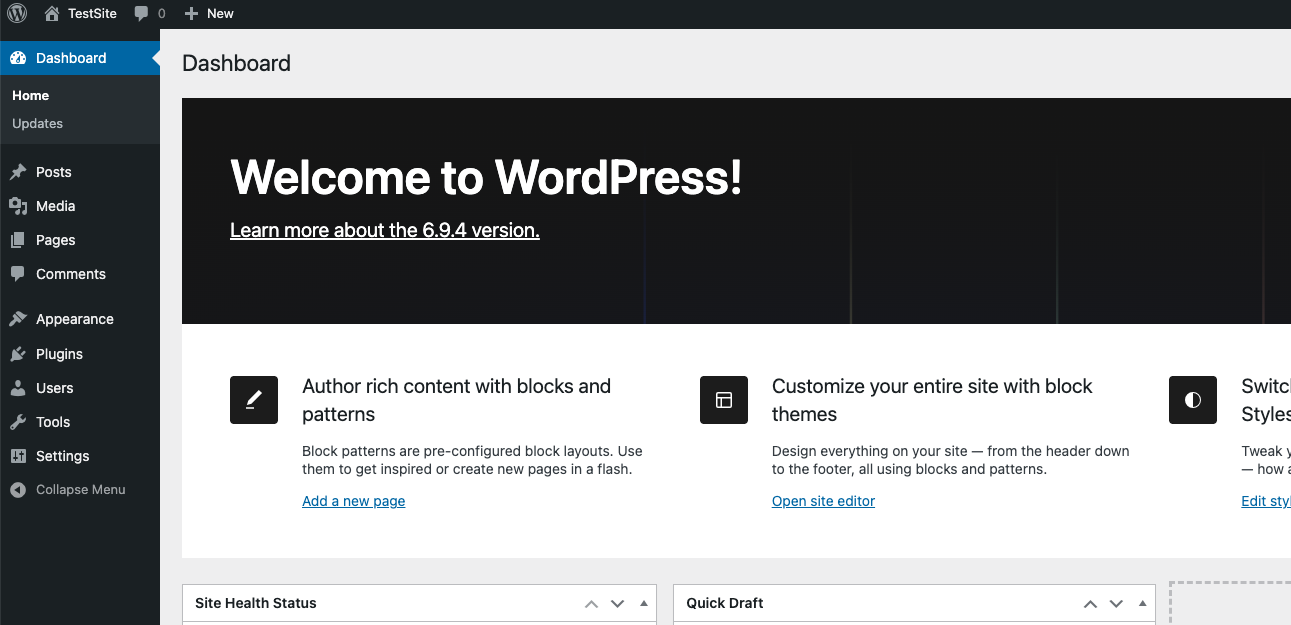This screenshot has height=625, width=1291.
Task: Click the TestSite home icon
Action: [x=52, y=14]
